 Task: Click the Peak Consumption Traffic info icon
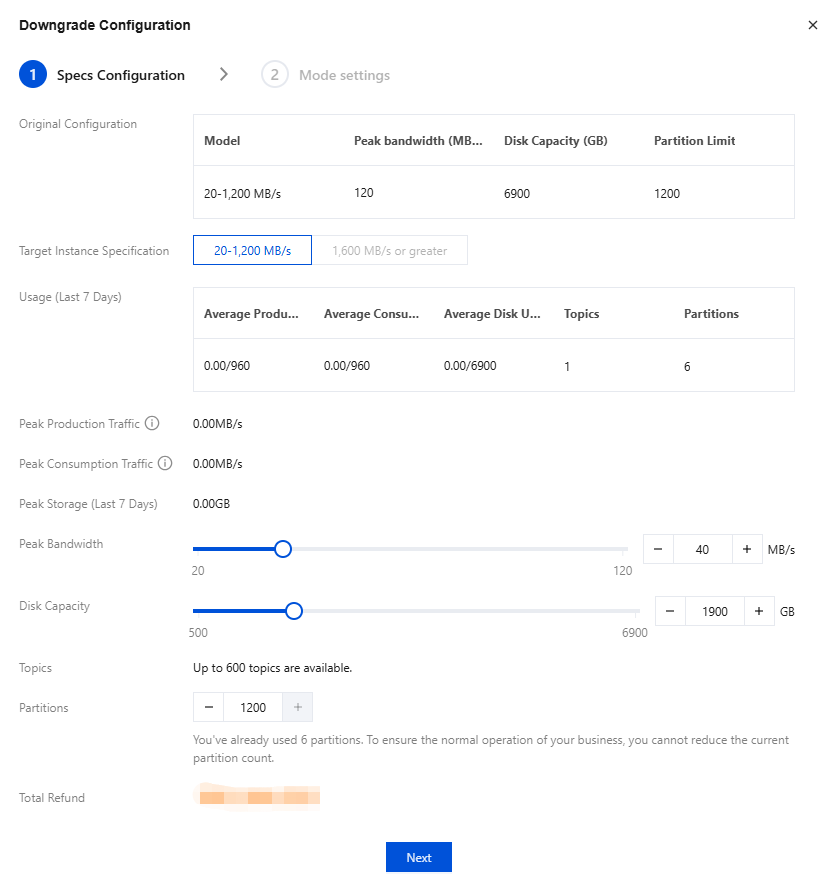tap(165, 464)
